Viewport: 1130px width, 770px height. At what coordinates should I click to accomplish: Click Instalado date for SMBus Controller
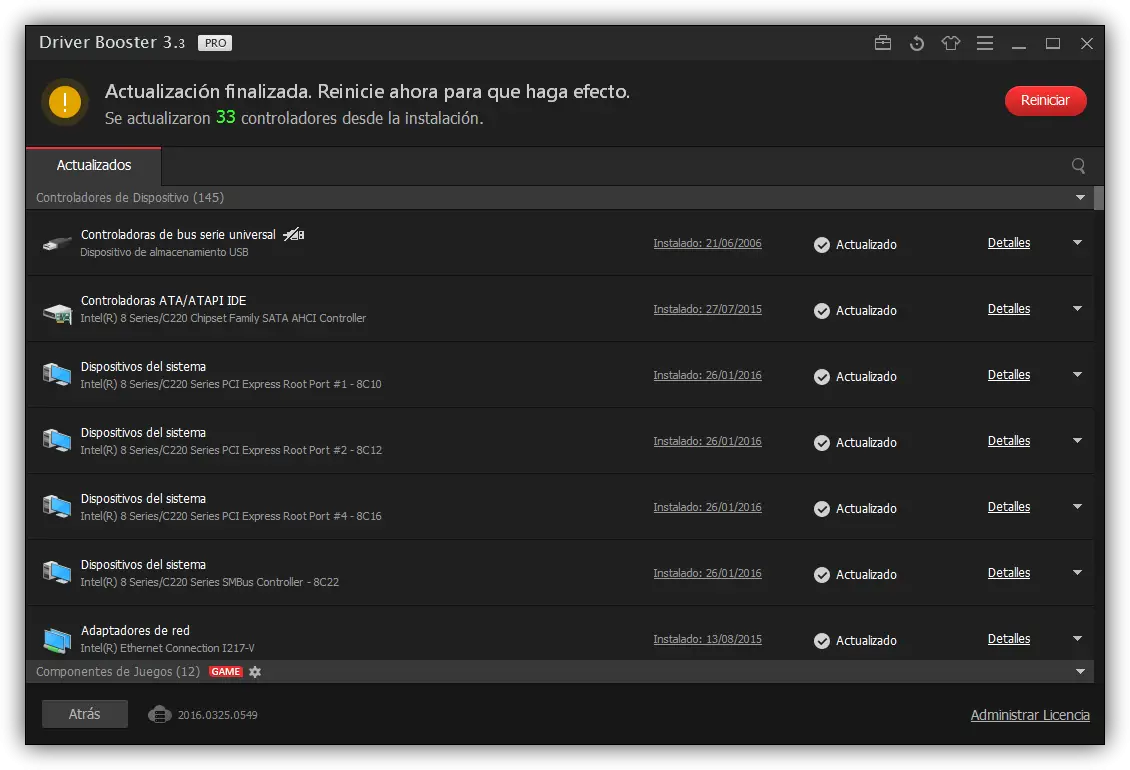(x=707, y=573)
